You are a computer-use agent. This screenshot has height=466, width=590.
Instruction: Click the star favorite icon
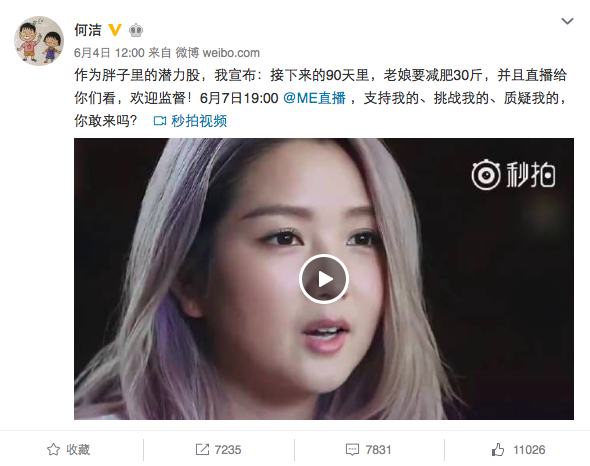(53, 449)
